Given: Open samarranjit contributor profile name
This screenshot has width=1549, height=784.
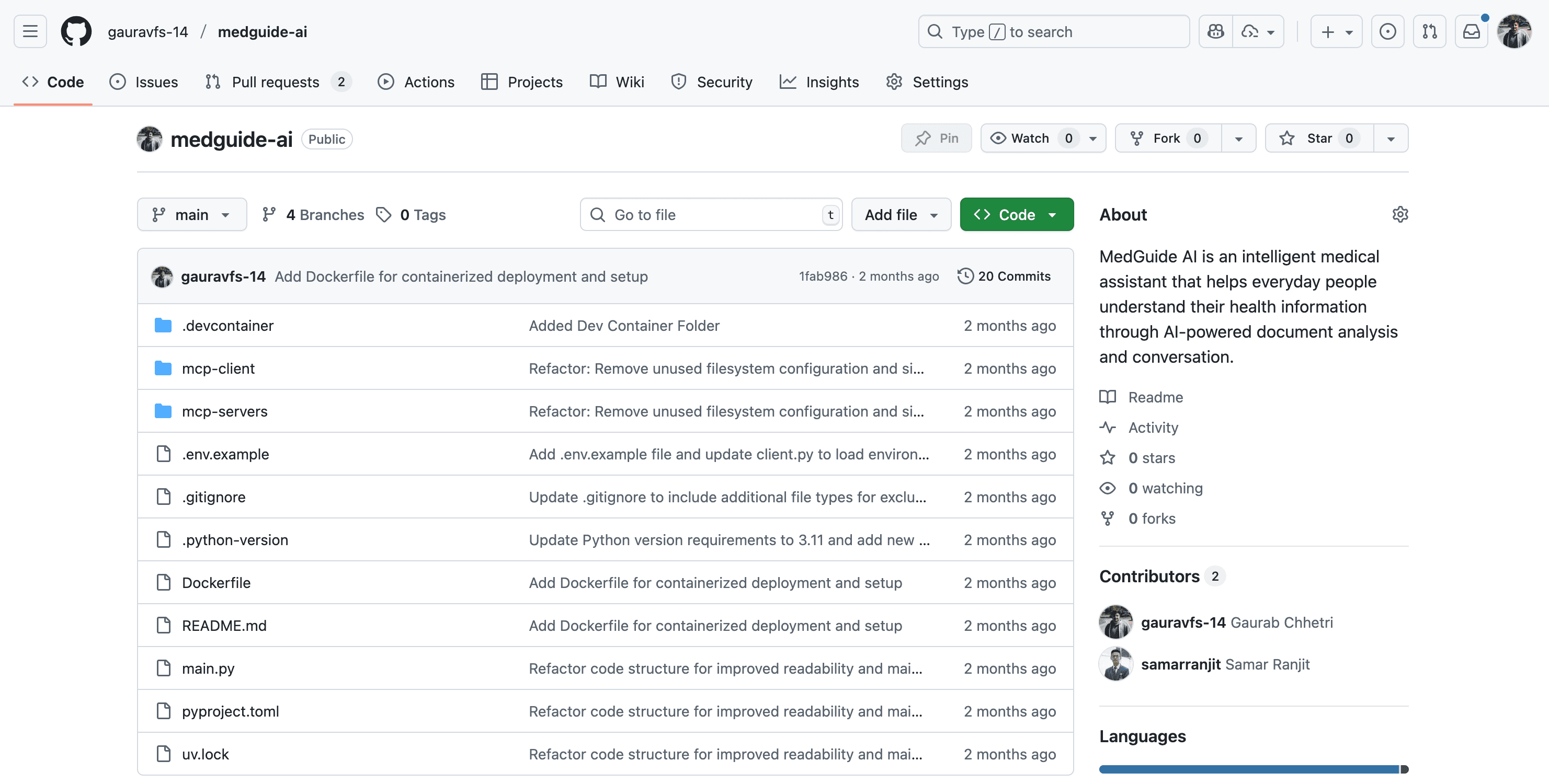Looking at the screenshot, I should coord(1180,664).
